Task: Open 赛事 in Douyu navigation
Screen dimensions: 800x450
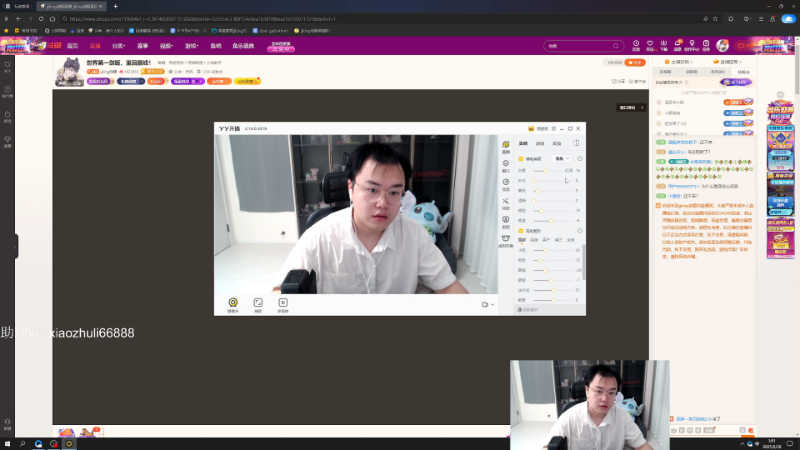Action: click(142, 46)
